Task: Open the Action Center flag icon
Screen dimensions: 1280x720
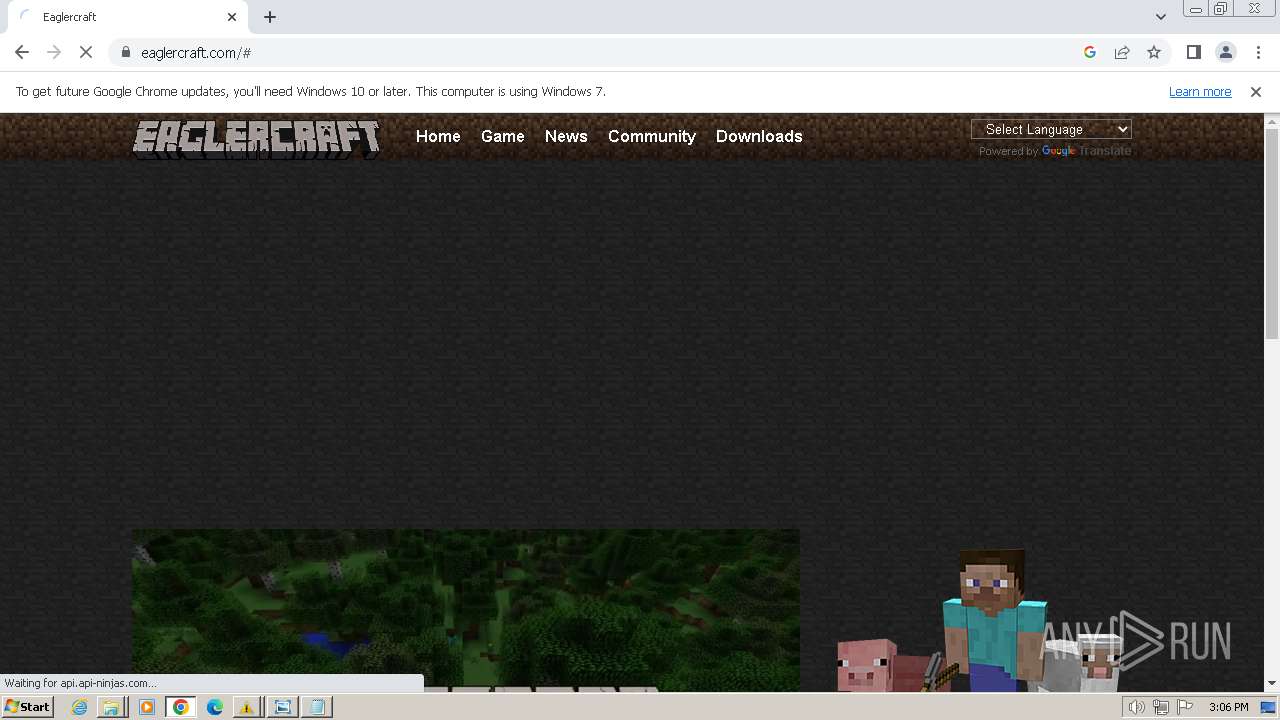Action: pyautogui.click(x=1185, y=707)
